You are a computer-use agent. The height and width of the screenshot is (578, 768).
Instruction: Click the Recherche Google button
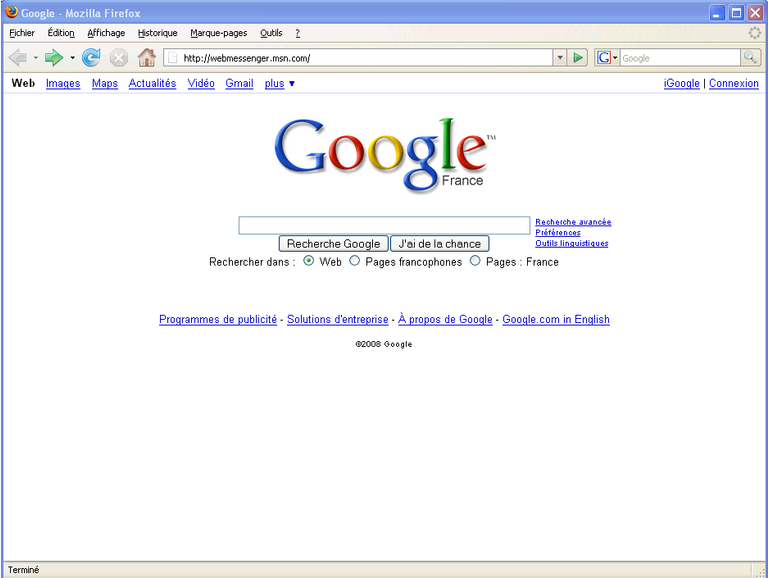point(334,243)
